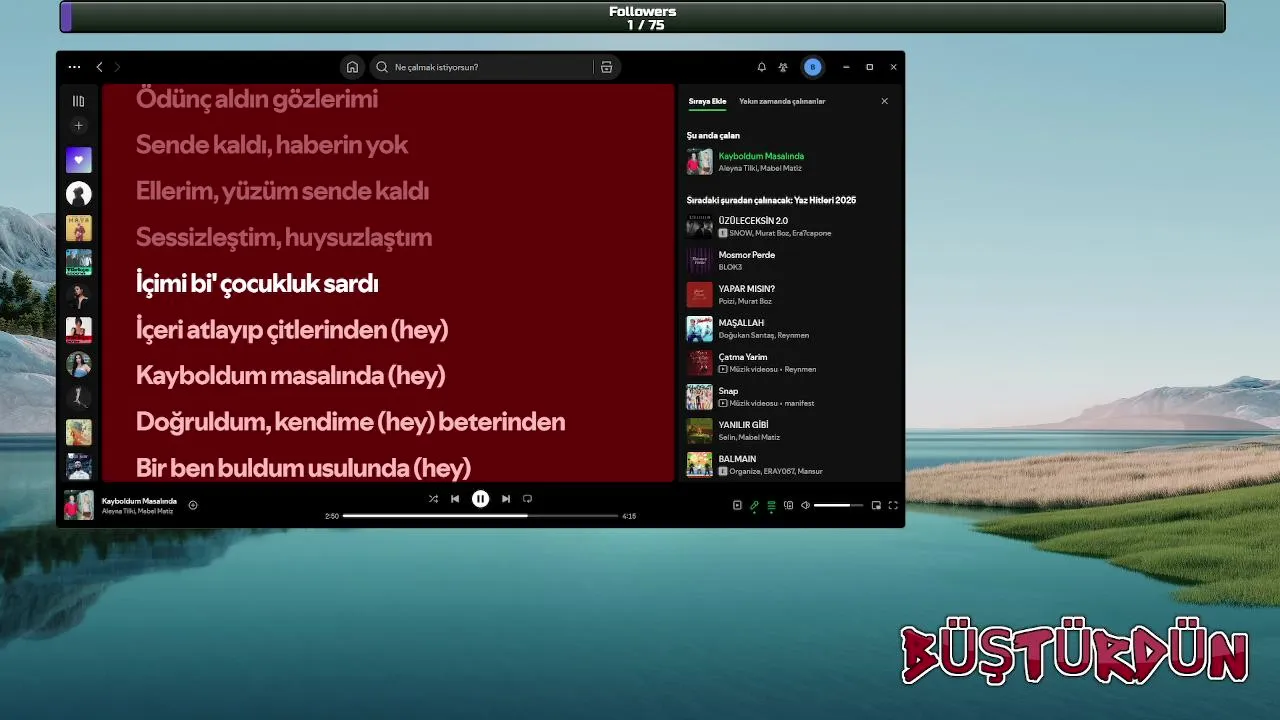The width and height of the screenshot is (1280, 720).
Task: Jump to lyric 'İçeri atlayıp çitlerinden (hey)'
Action: 292,329
